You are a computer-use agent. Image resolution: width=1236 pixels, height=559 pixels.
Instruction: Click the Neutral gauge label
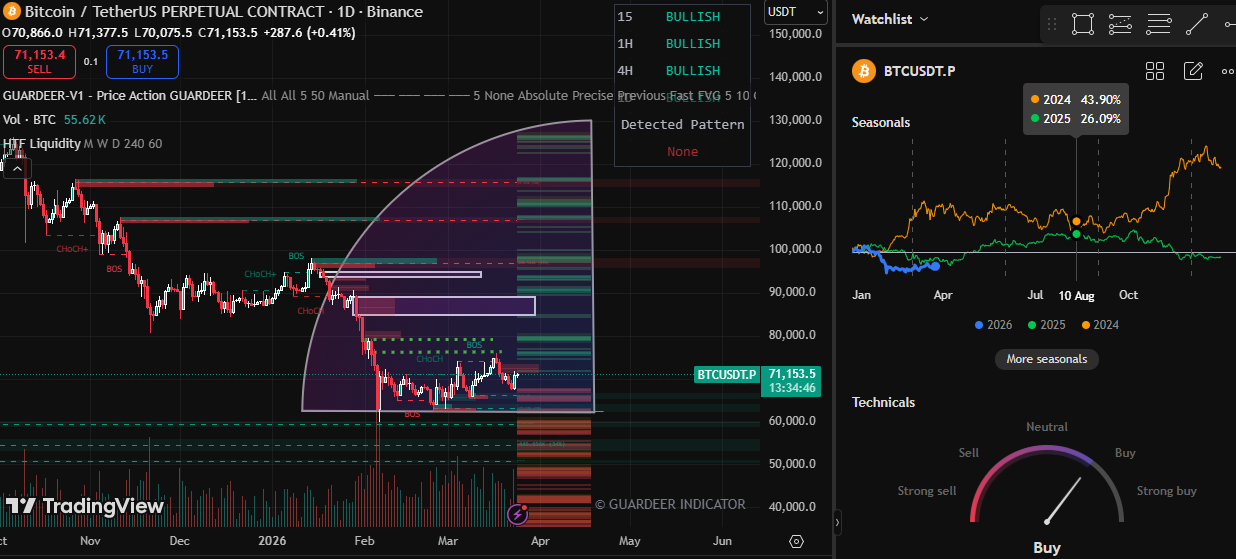pos(1047,427)
